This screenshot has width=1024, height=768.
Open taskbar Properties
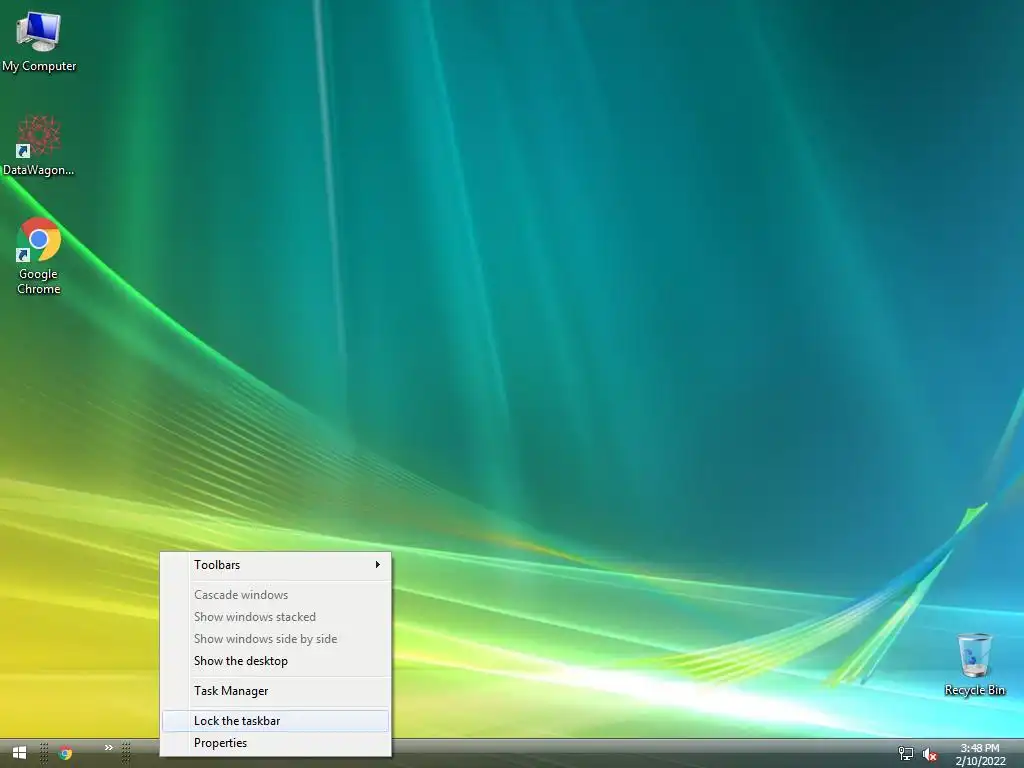[276, 743]
